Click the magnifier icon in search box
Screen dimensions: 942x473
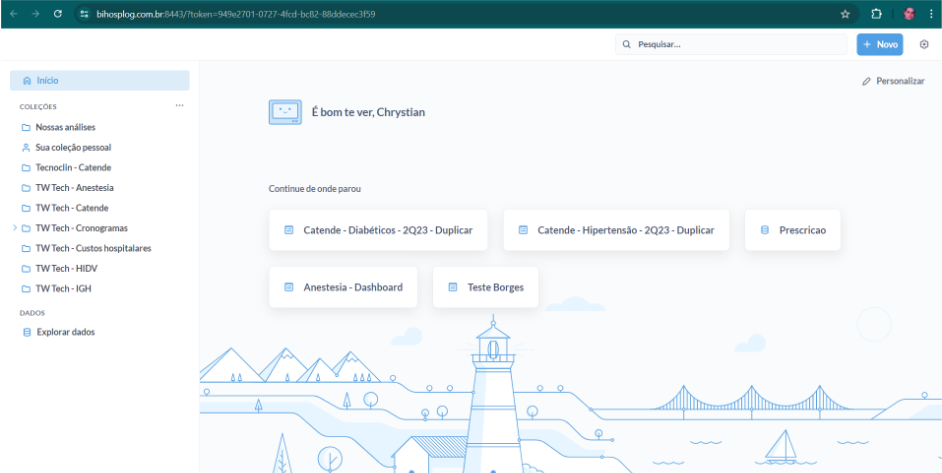tap(627, 44)
